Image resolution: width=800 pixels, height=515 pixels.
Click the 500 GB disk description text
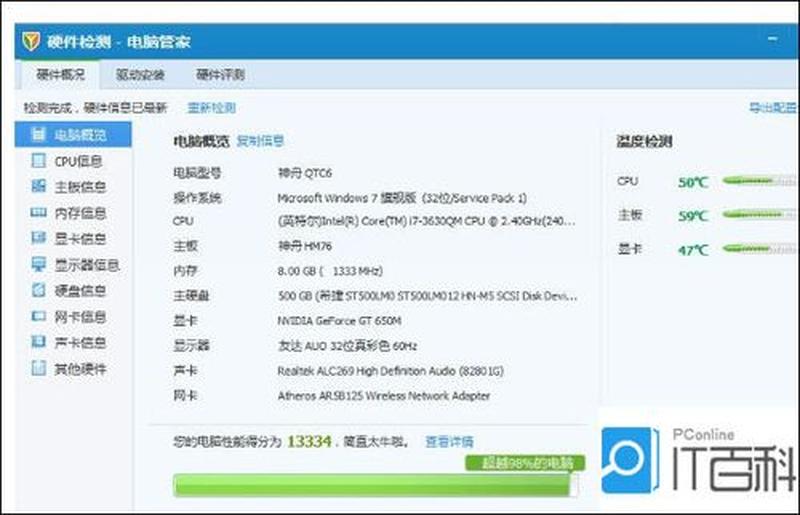click(x=428, y=296)
